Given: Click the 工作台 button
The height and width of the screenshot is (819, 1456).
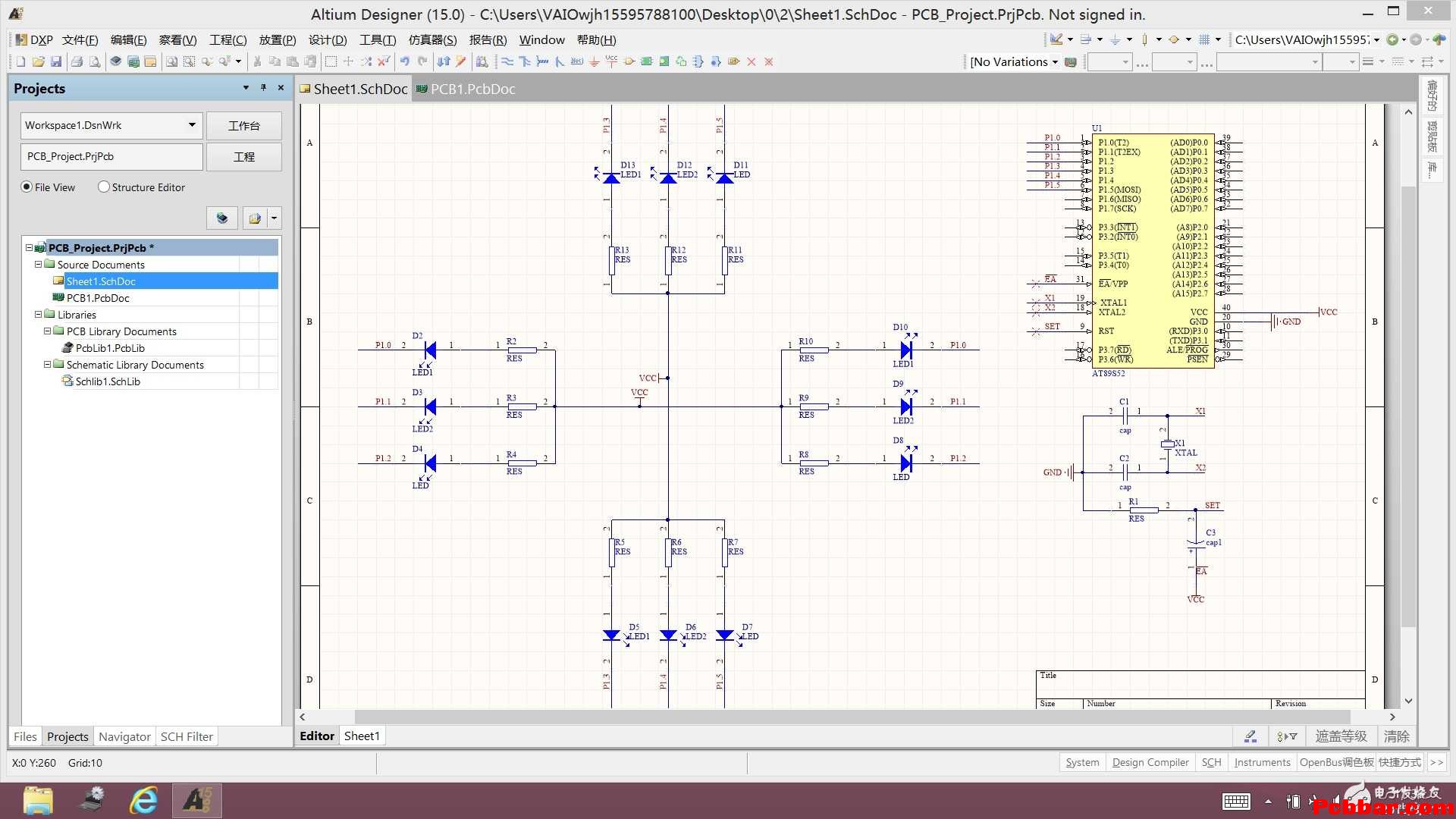Looking at the screenshot, I should (x=244, y=126).
